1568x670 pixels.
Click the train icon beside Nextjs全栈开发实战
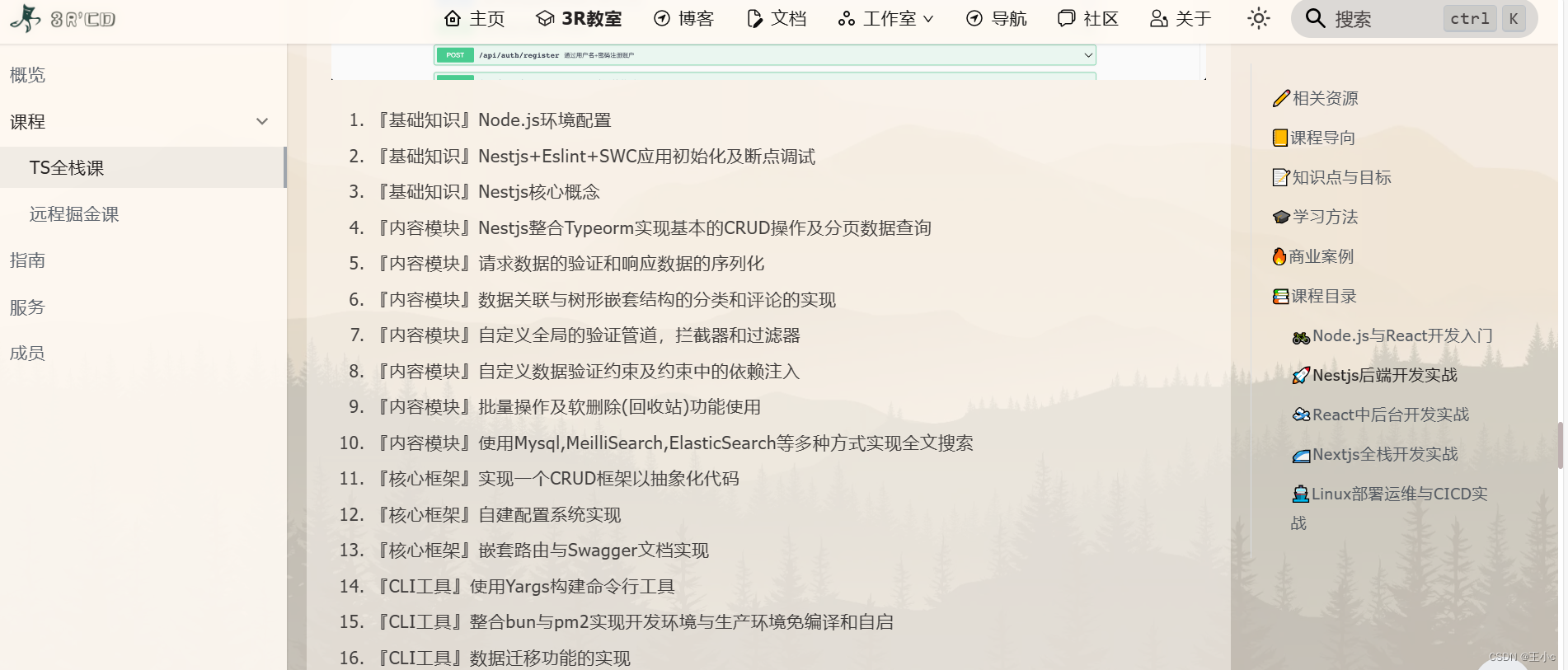(x=1301, y=455)
